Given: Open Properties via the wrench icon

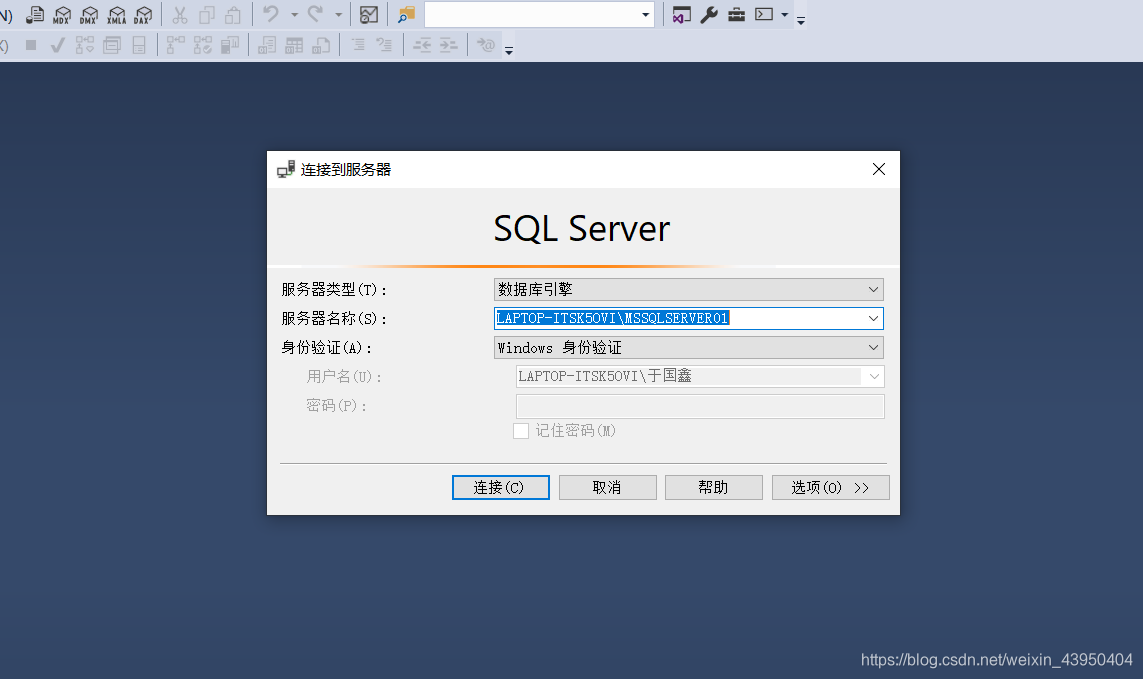Looking at the screenshot, I should point(709,15).
